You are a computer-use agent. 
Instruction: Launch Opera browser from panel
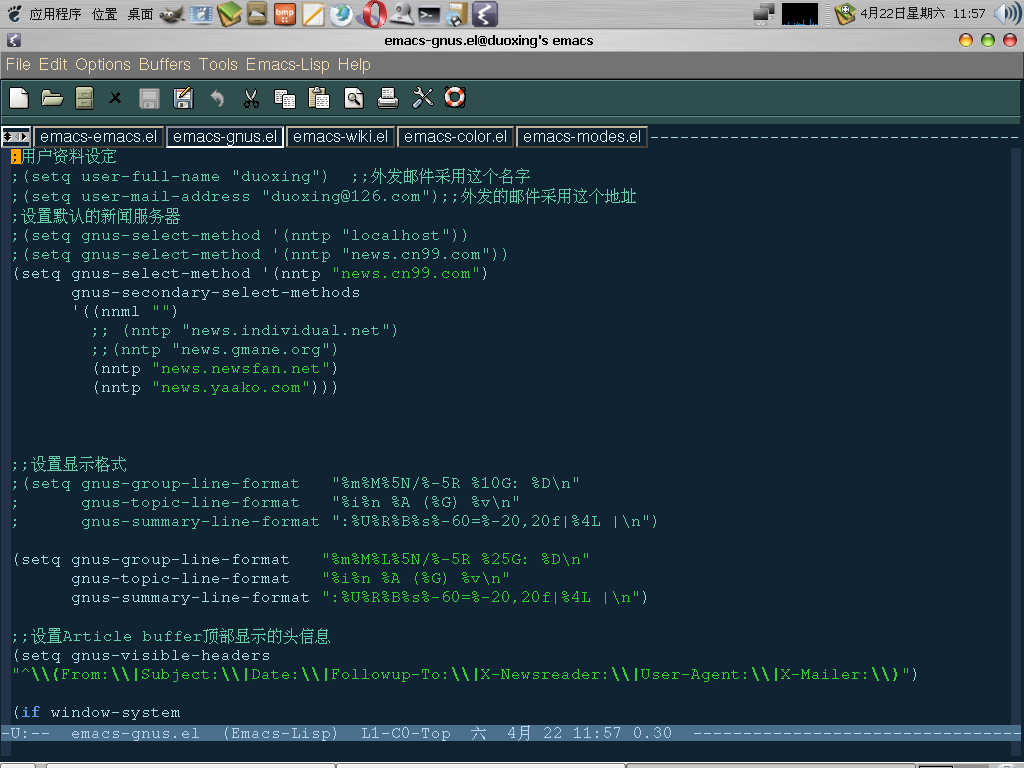click(x=373, y=14)
